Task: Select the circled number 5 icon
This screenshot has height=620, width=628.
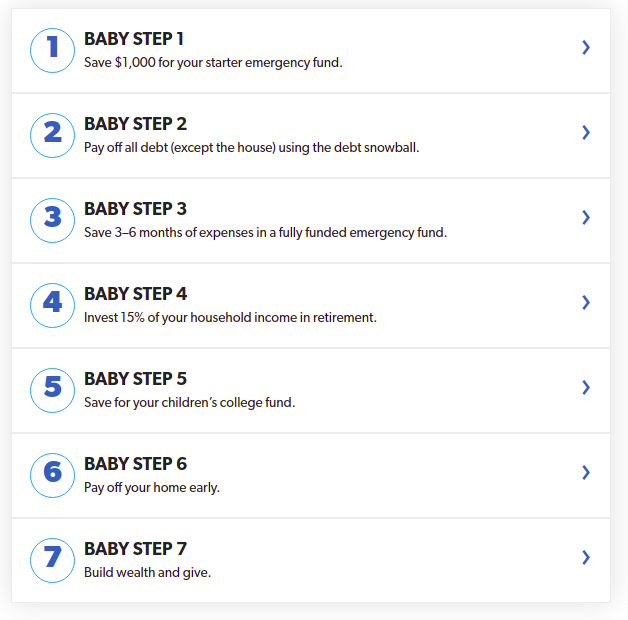Action: (x=52, y=390)
